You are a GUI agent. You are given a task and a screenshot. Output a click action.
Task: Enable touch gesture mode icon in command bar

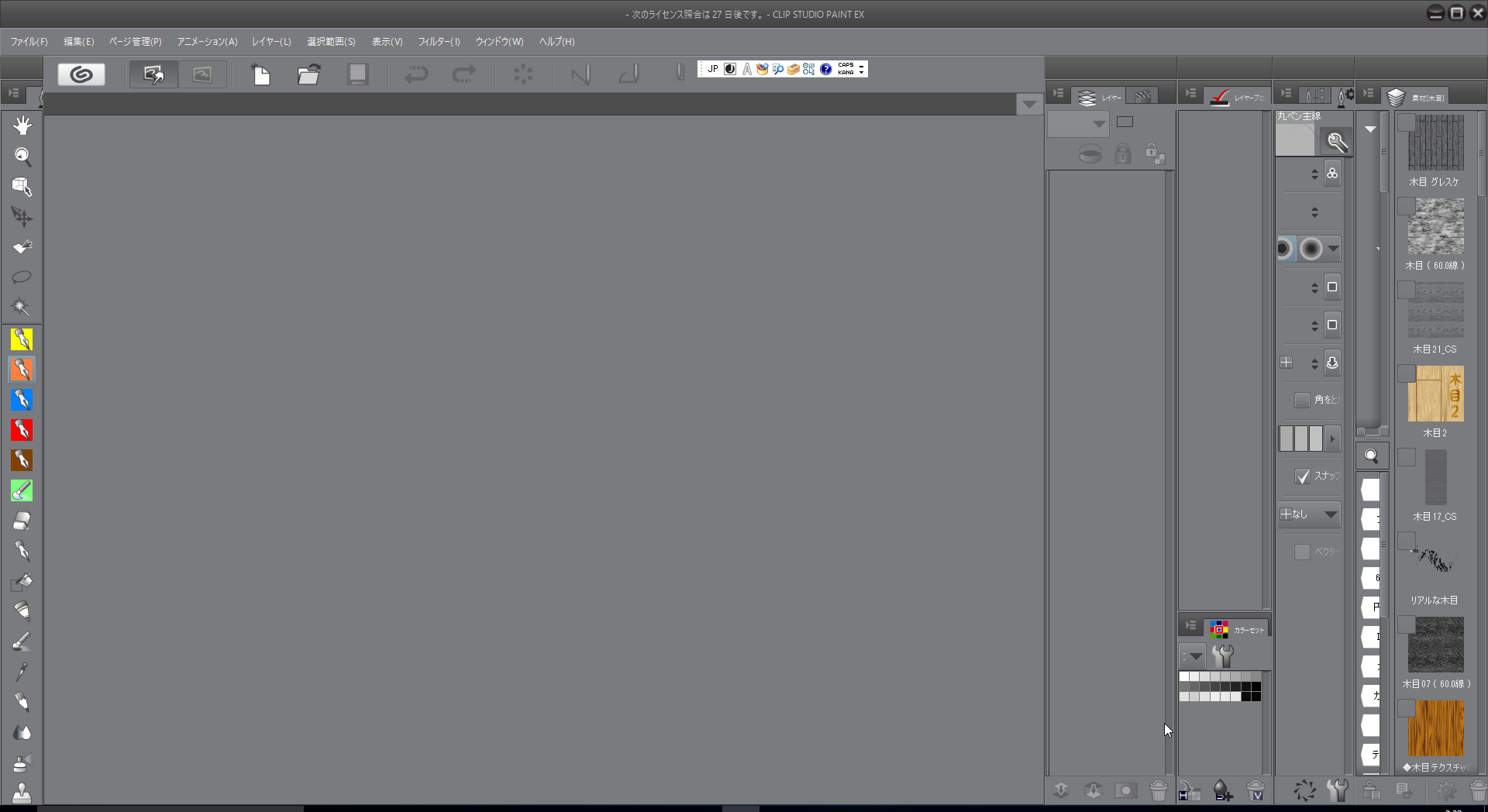tap(153, 74)
